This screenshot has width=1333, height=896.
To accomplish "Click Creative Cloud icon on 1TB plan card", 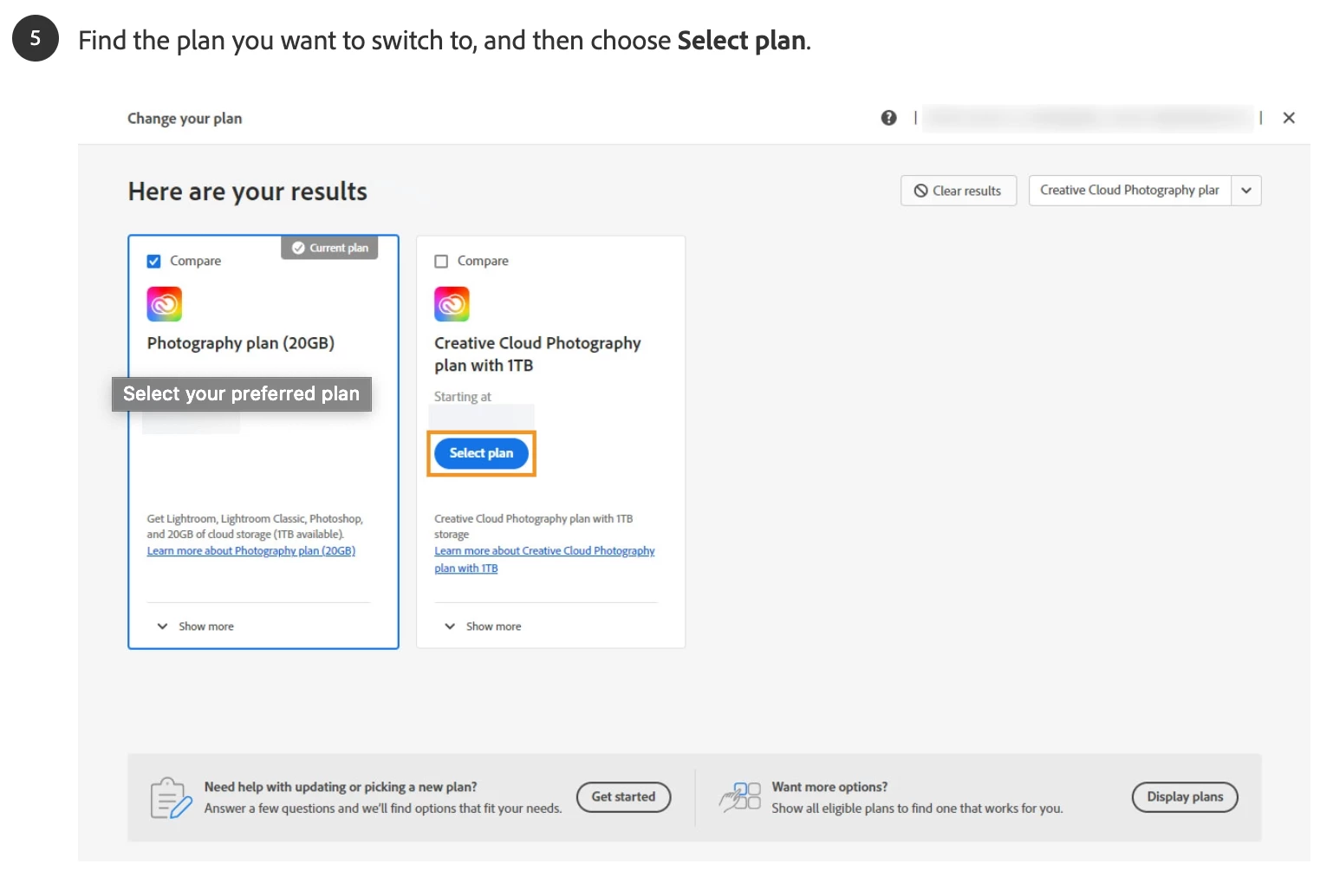I will coord(452,304).
